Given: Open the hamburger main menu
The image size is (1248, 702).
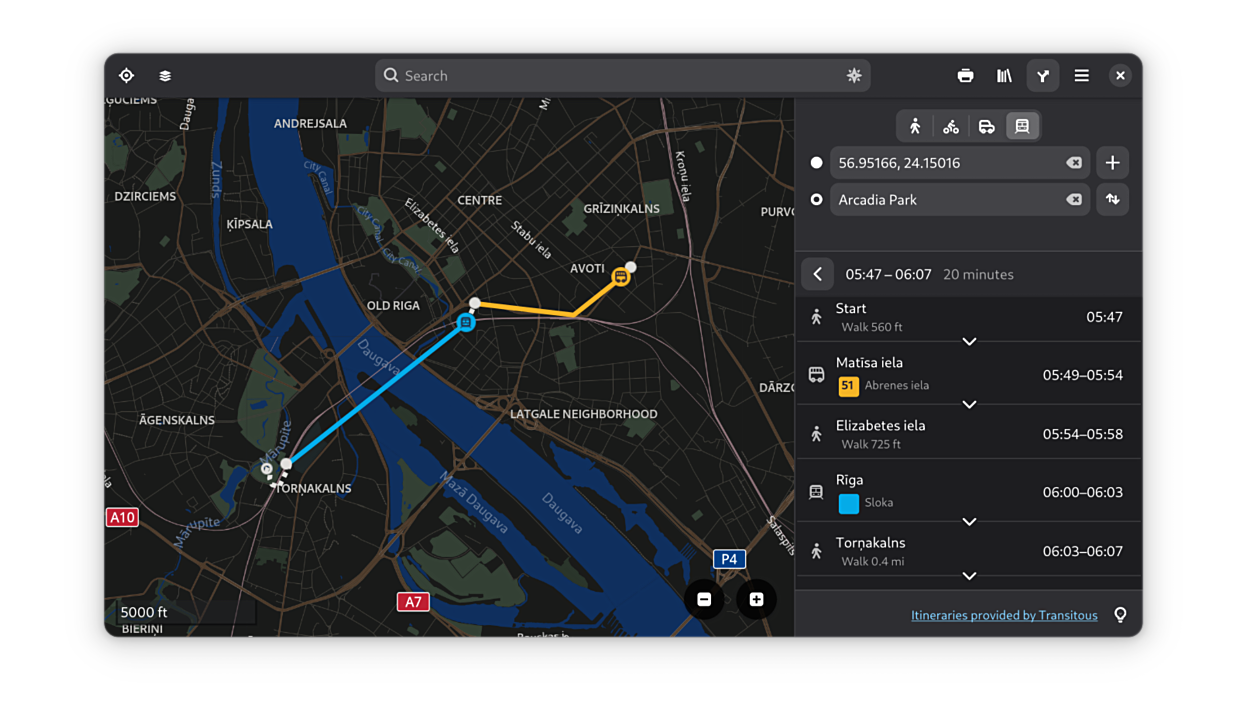Looking at the screenshot, I should point(1081,76).
